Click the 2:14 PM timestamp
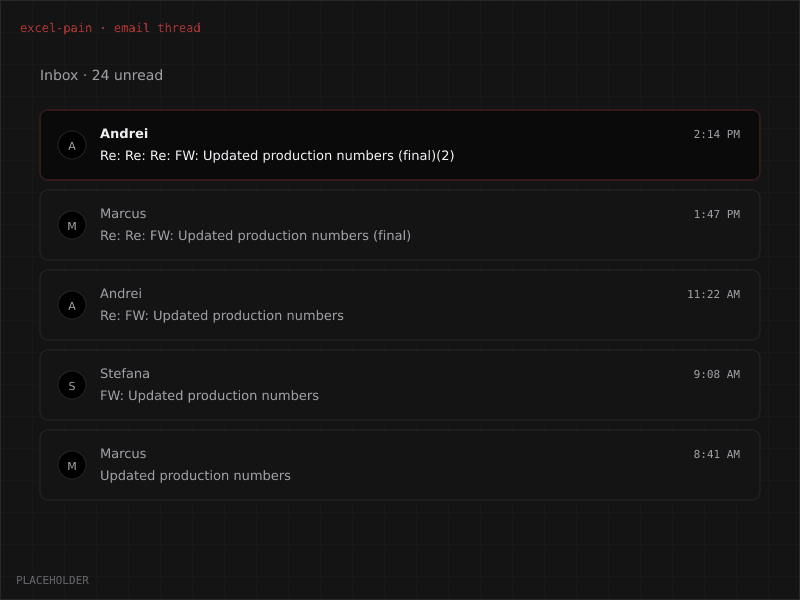Viewport: 800px width, 600px height. click(716, 134)
